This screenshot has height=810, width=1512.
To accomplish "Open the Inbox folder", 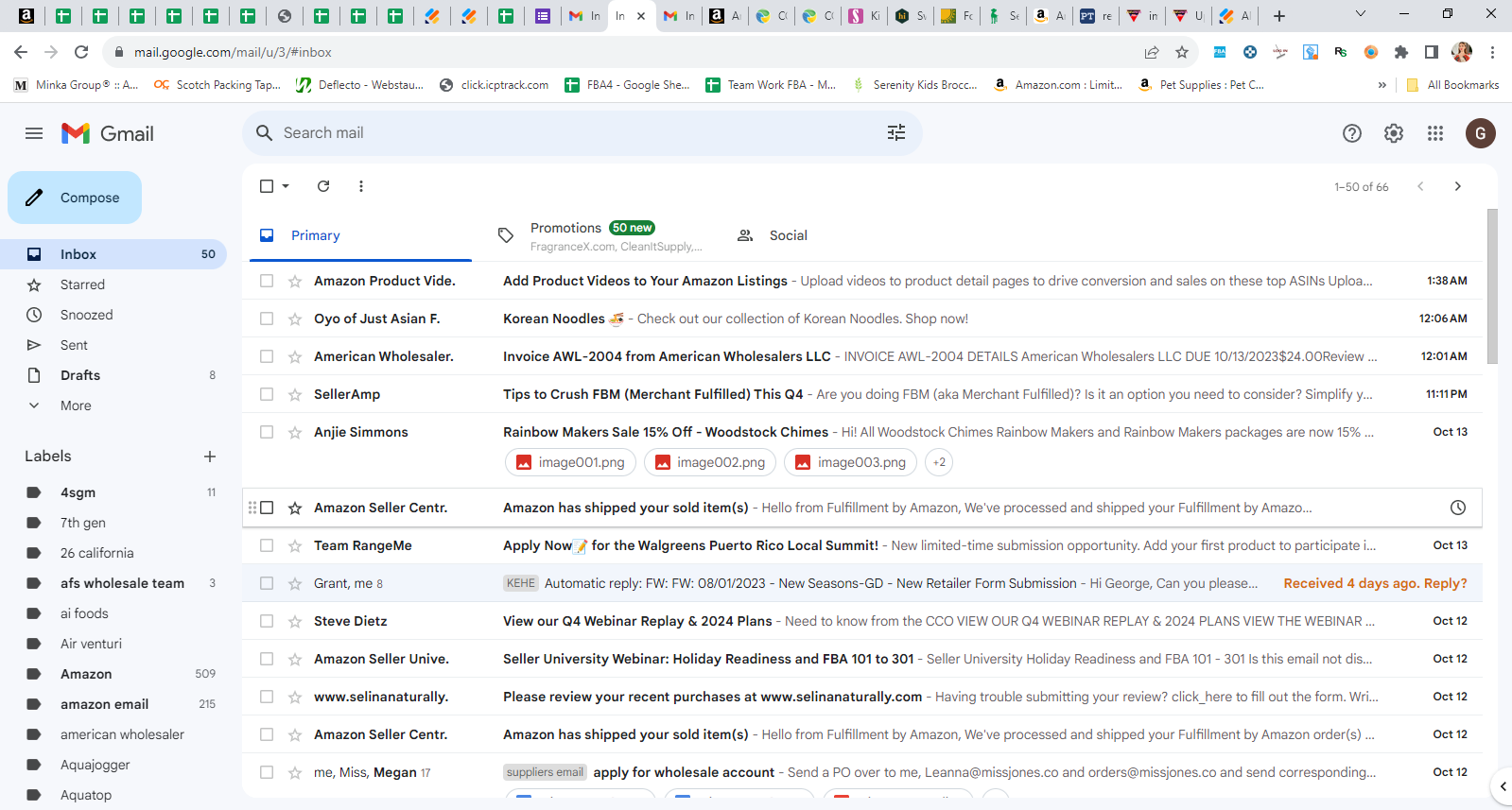I will [113, 254].
